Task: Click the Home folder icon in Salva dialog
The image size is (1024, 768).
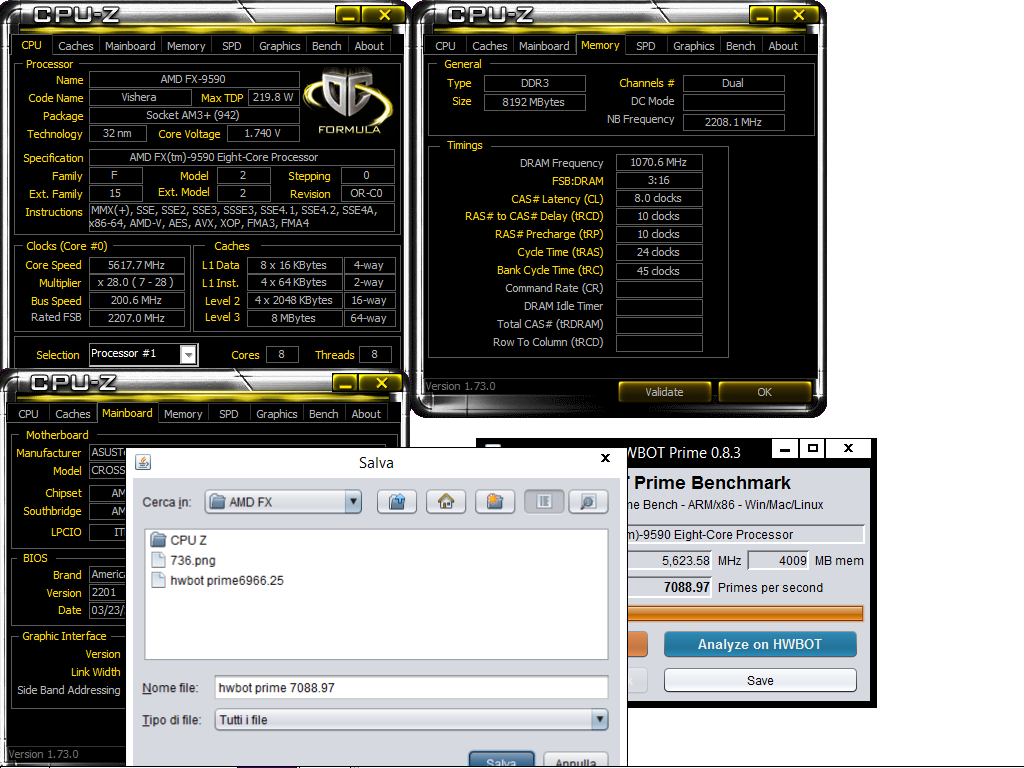Action: click(446, 502)
